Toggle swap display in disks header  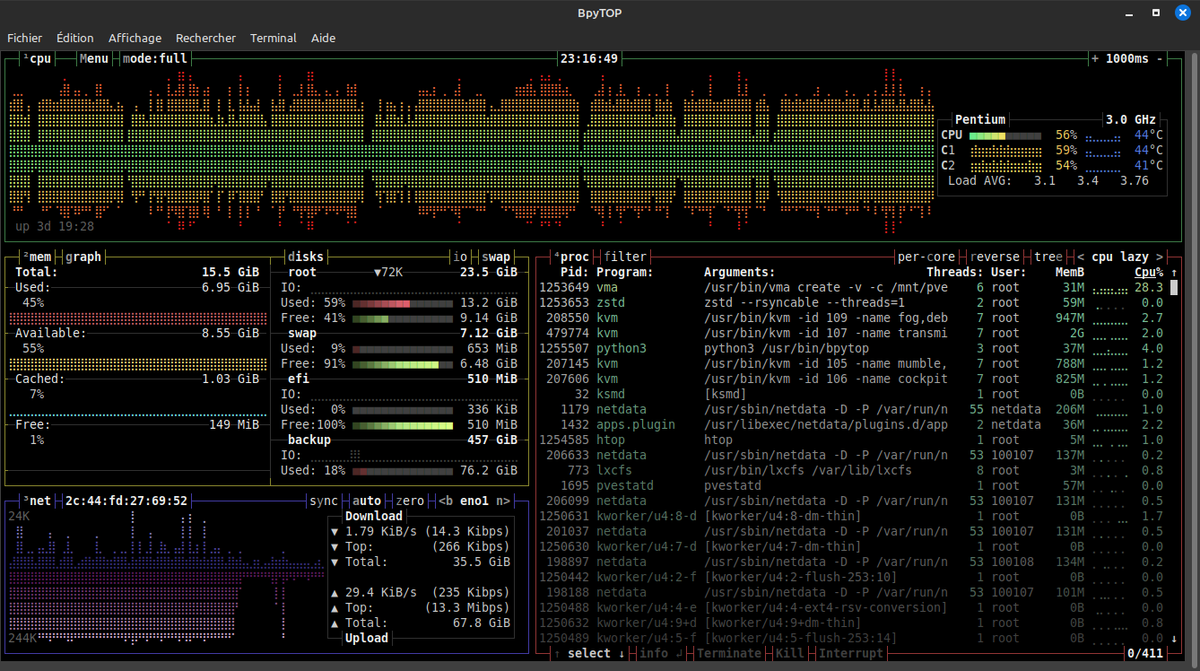[497, 257]
